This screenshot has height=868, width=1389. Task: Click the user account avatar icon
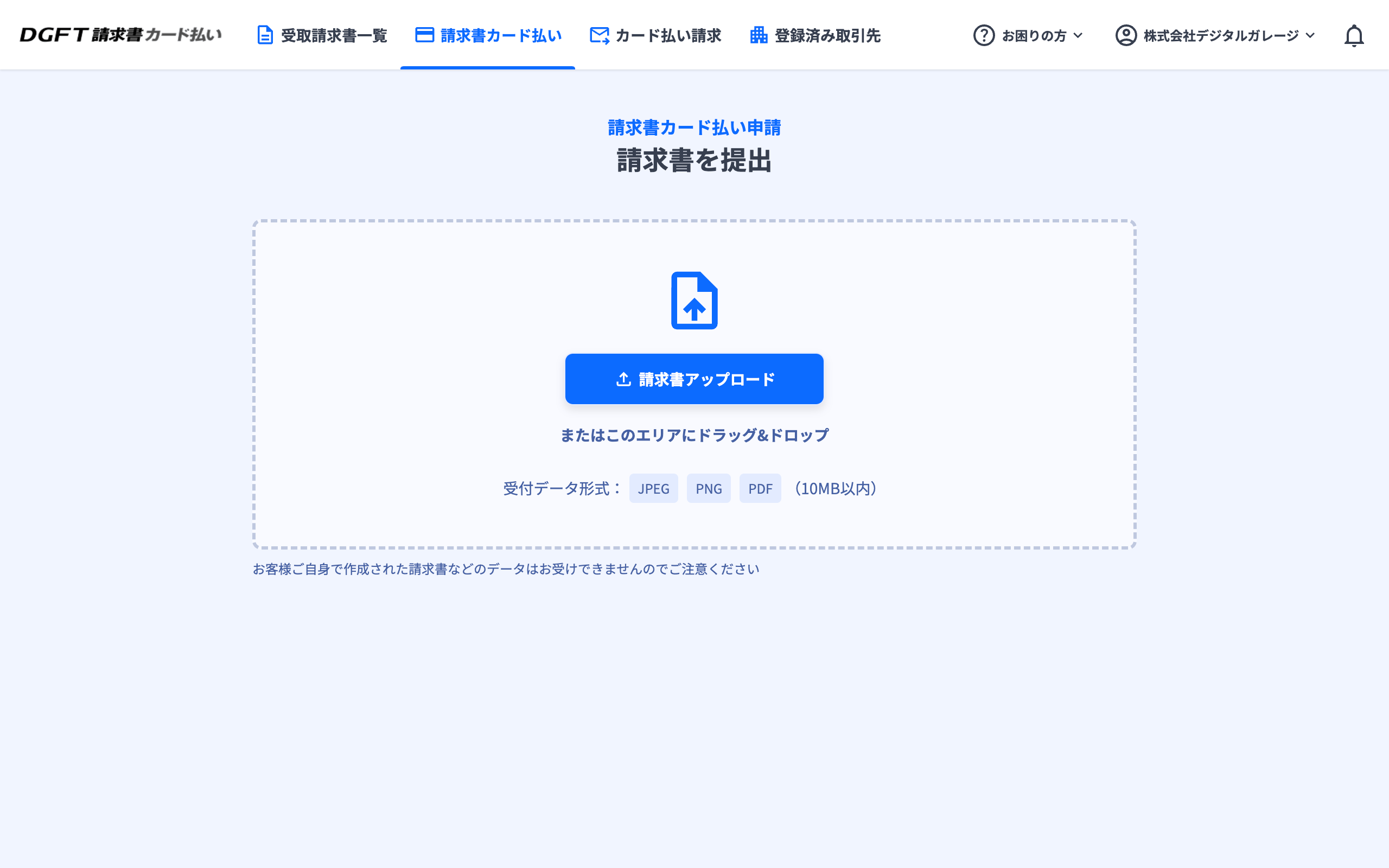pyautogui.click(x=1125, y=36)
